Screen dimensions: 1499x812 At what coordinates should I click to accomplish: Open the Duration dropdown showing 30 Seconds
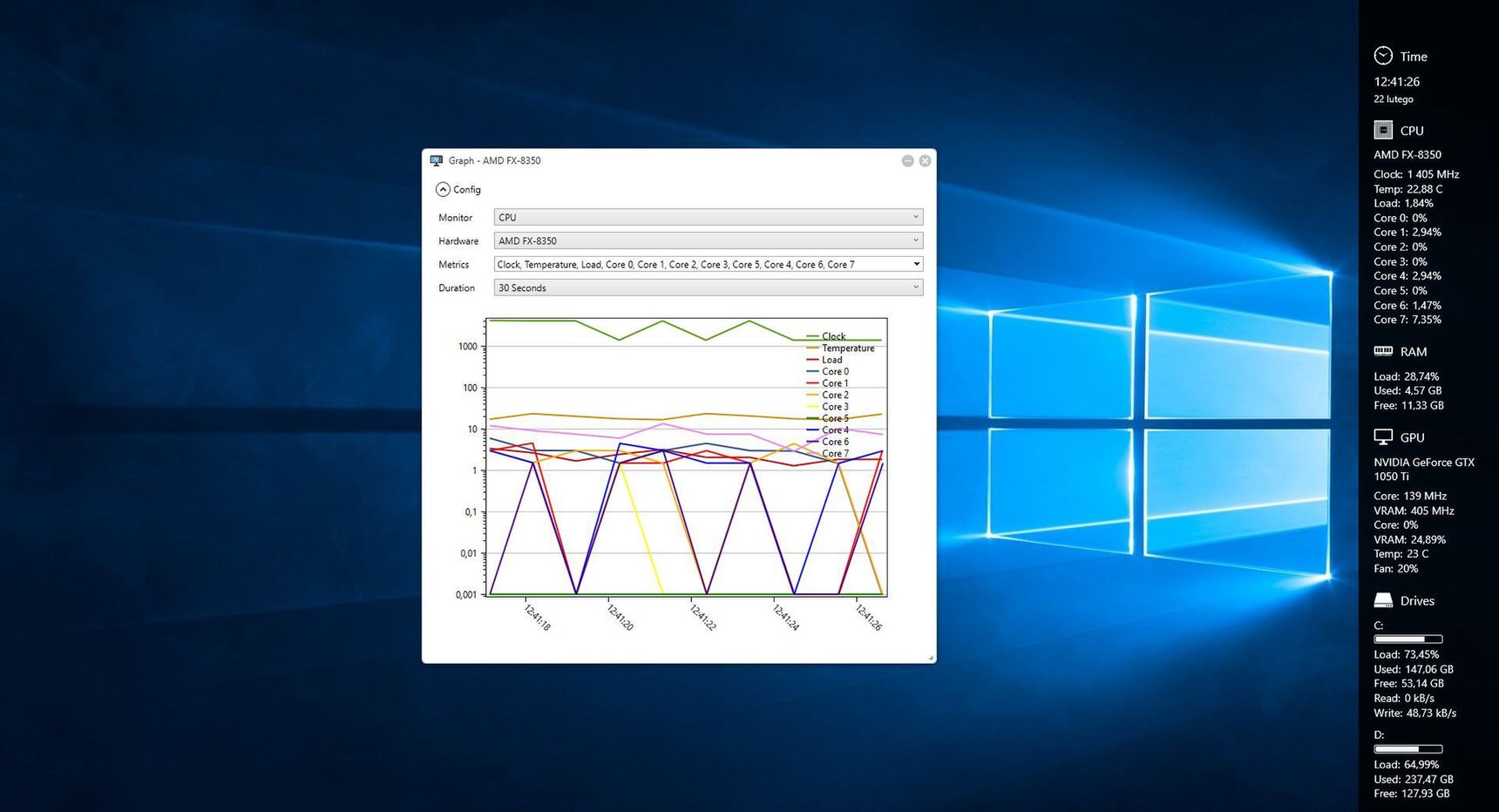708,288
